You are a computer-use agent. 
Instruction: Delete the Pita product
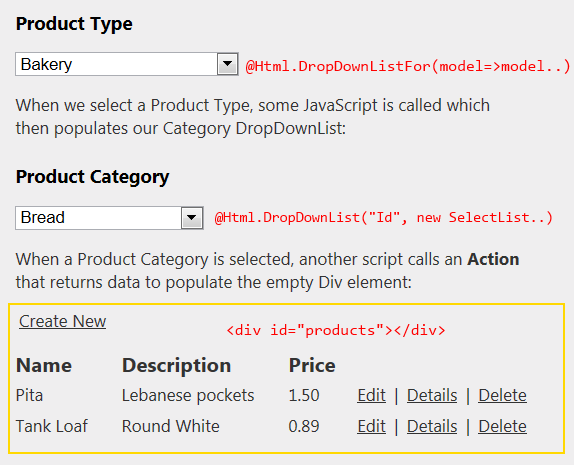(x=502, y=395)
